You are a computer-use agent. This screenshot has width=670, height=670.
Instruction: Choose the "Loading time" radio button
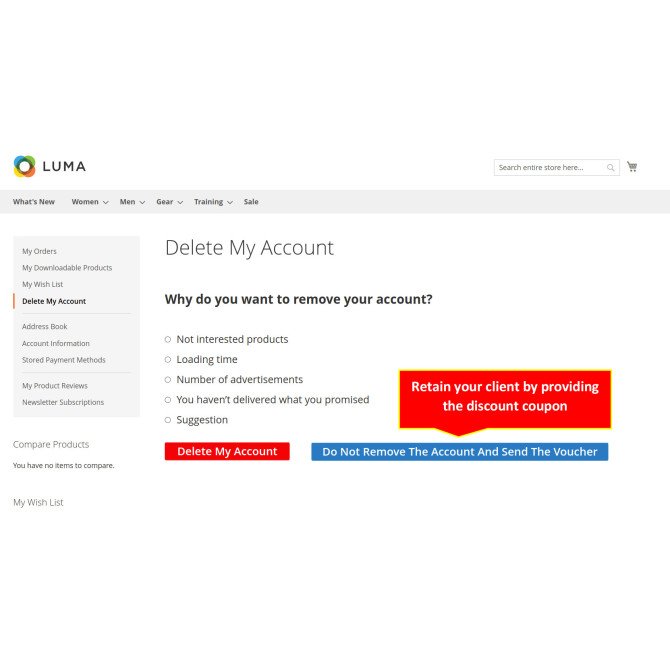168,359
